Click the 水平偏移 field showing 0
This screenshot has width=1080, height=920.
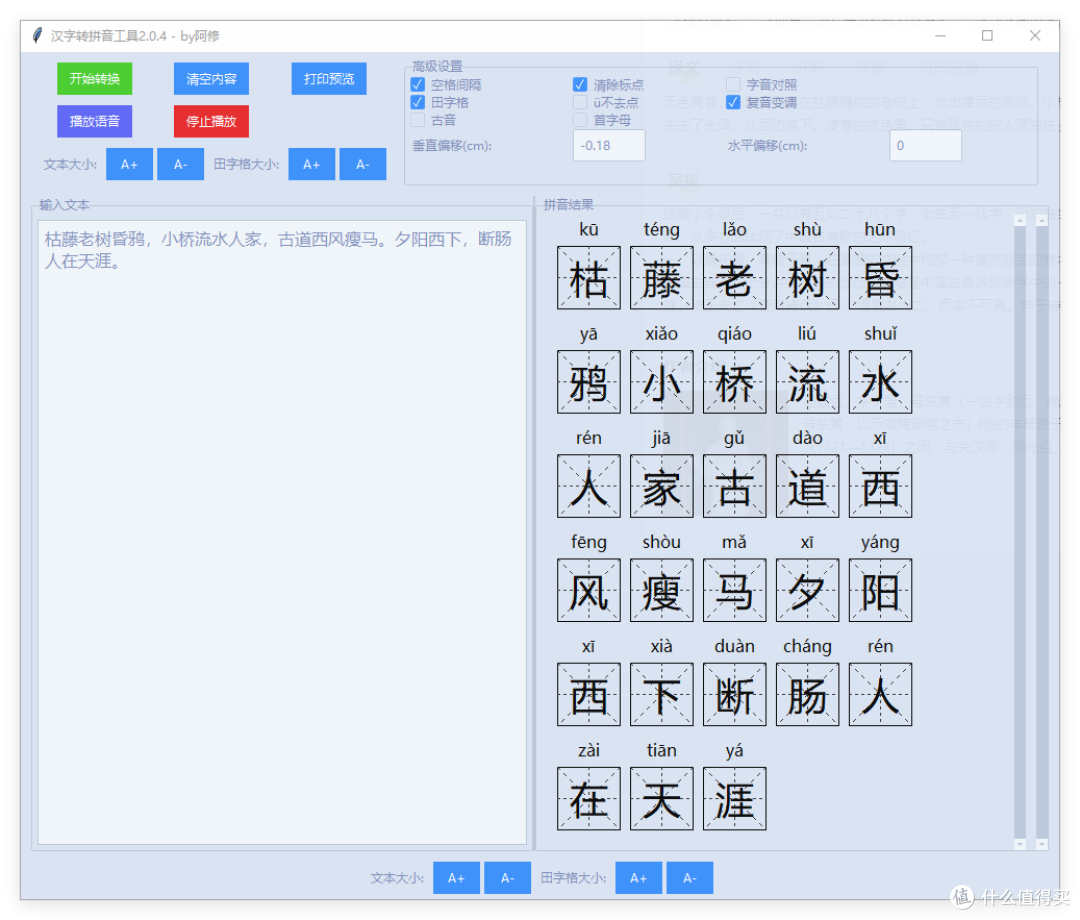925,146
